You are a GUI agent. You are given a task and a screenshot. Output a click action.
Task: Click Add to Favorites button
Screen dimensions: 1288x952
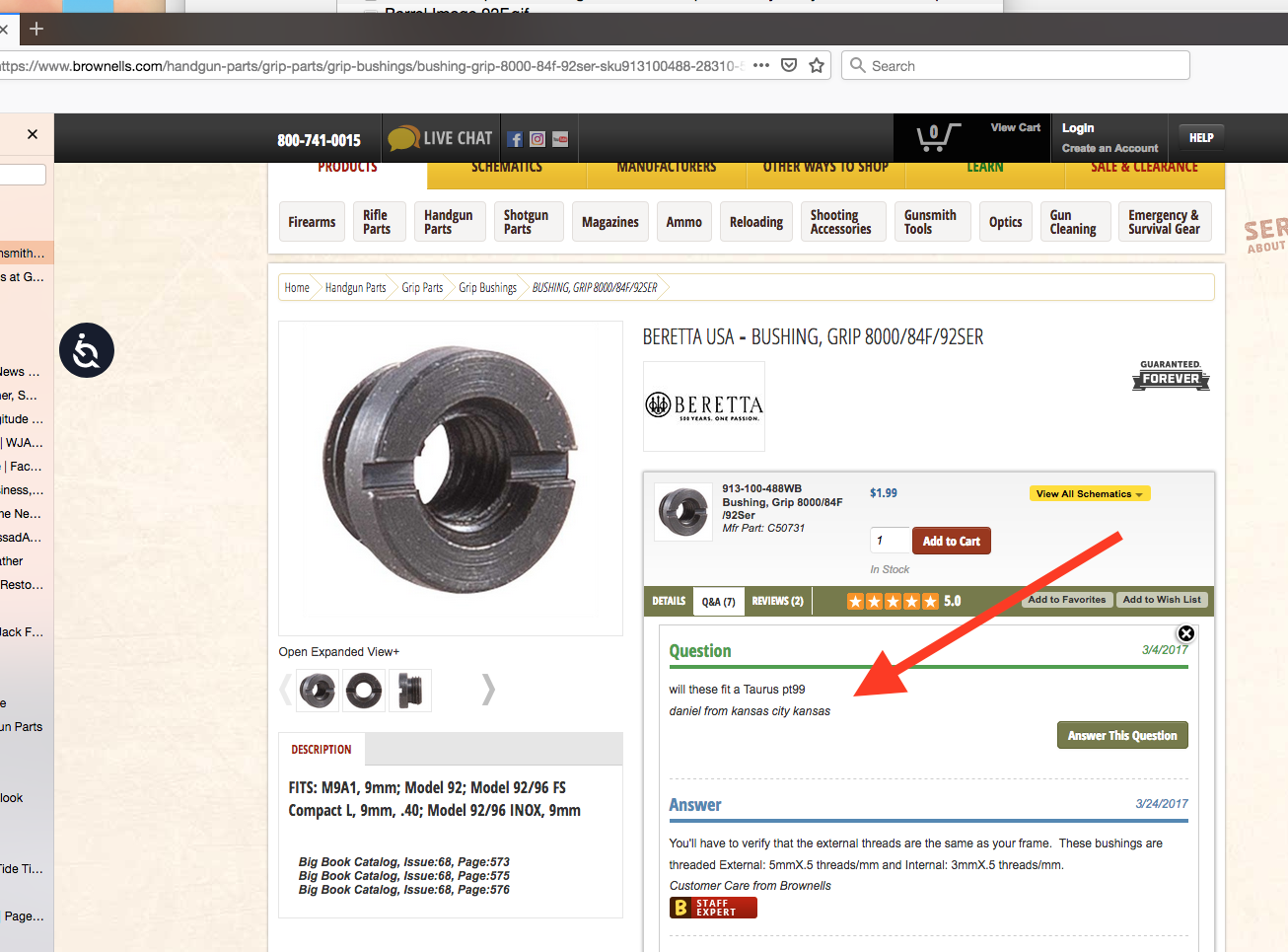point(1067,600)
